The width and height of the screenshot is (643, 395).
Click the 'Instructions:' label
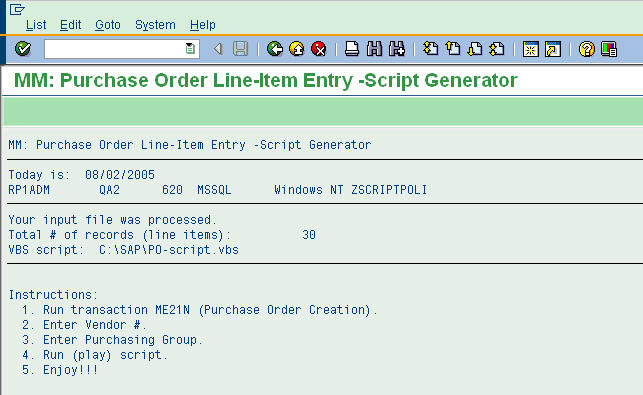point(53,295)
